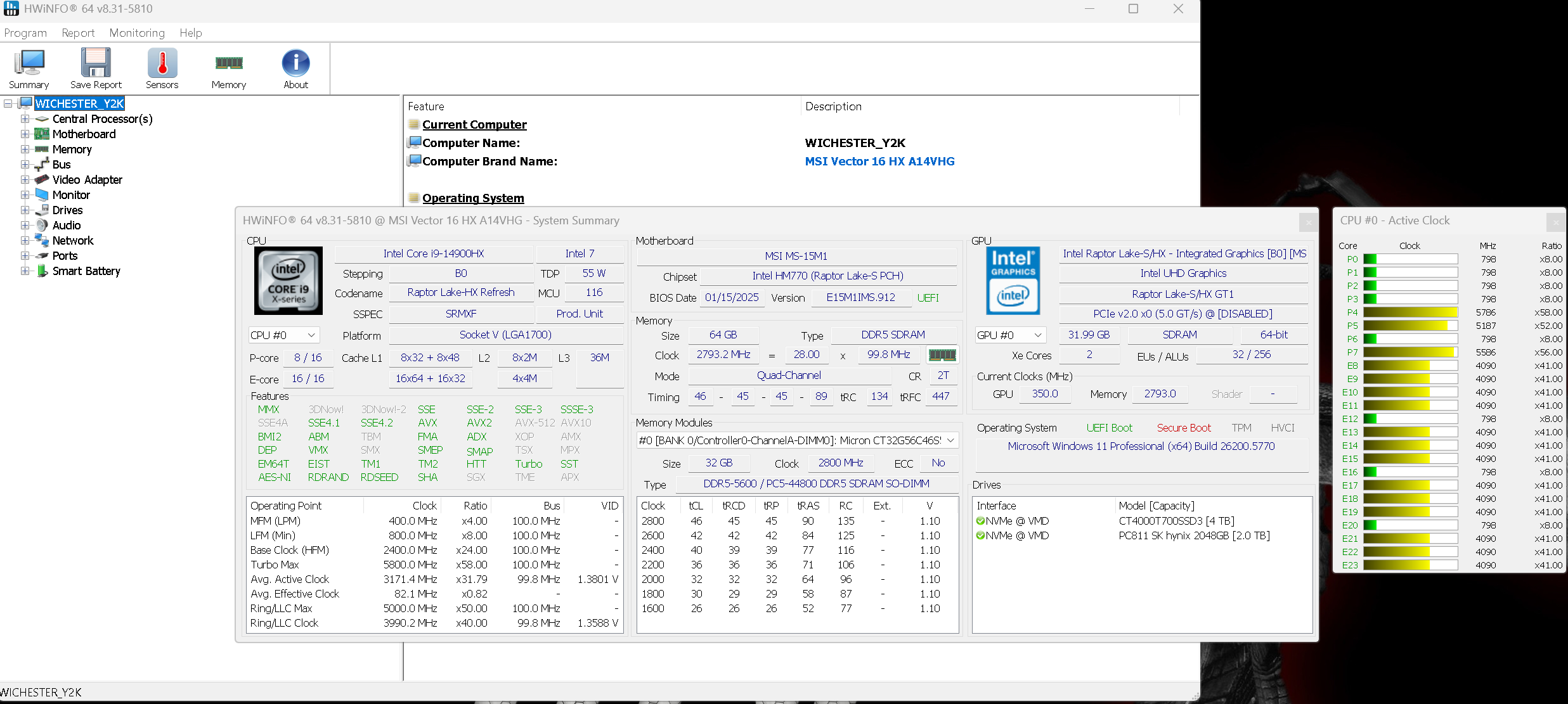Click the Ring/LLC Clock operating point row
The height and width of the screenshot is (704, 1568).
point(434,624)
